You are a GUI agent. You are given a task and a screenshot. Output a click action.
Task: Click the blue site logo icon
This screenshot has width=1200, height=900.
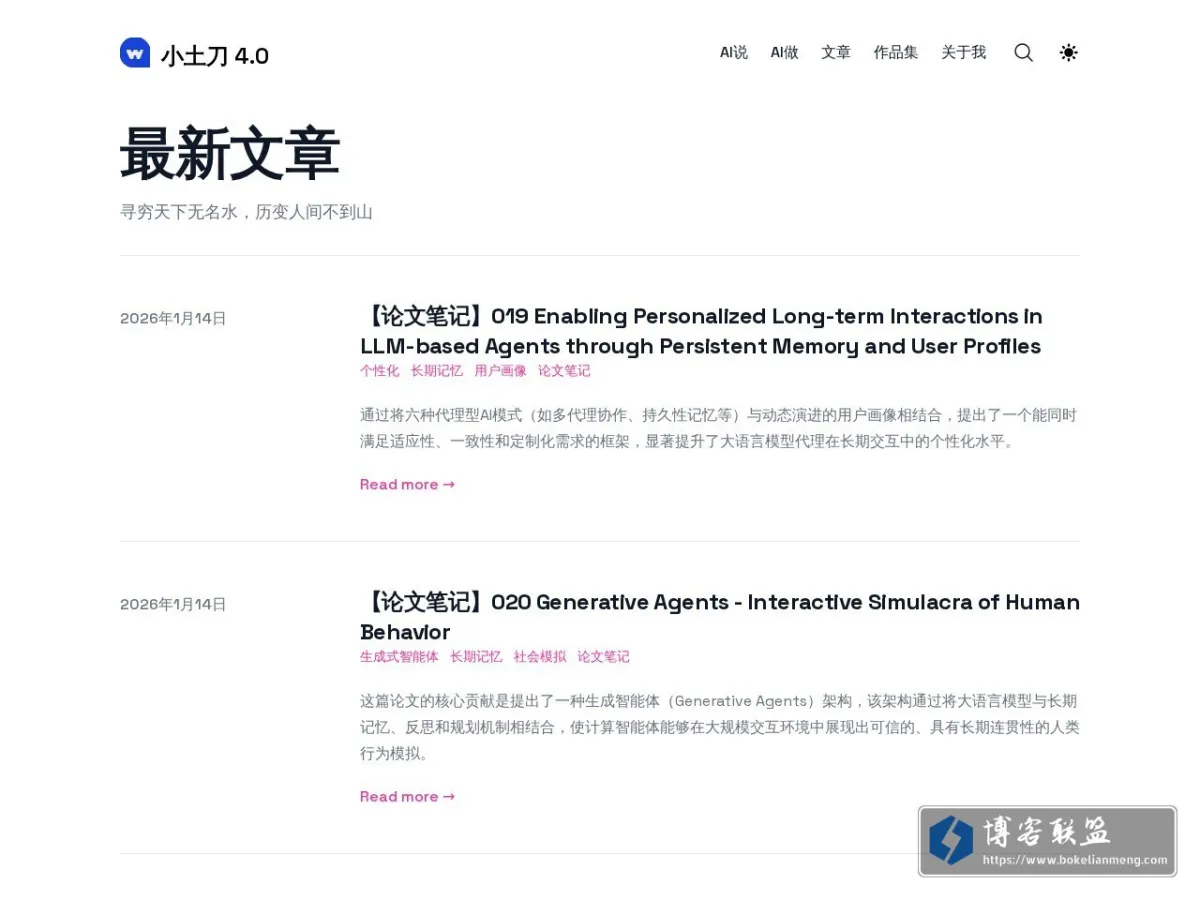(135, 53)
